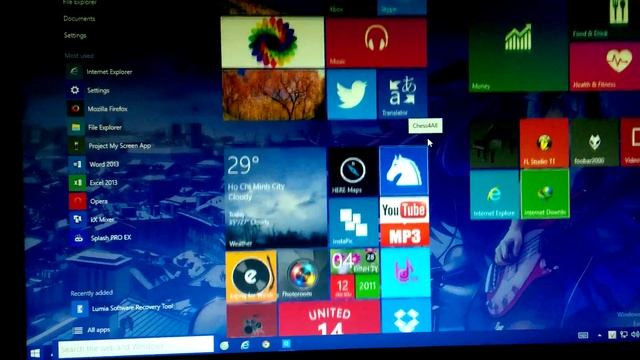
Task: Open the calendar tile showing 04
Action: pos(355,274)
